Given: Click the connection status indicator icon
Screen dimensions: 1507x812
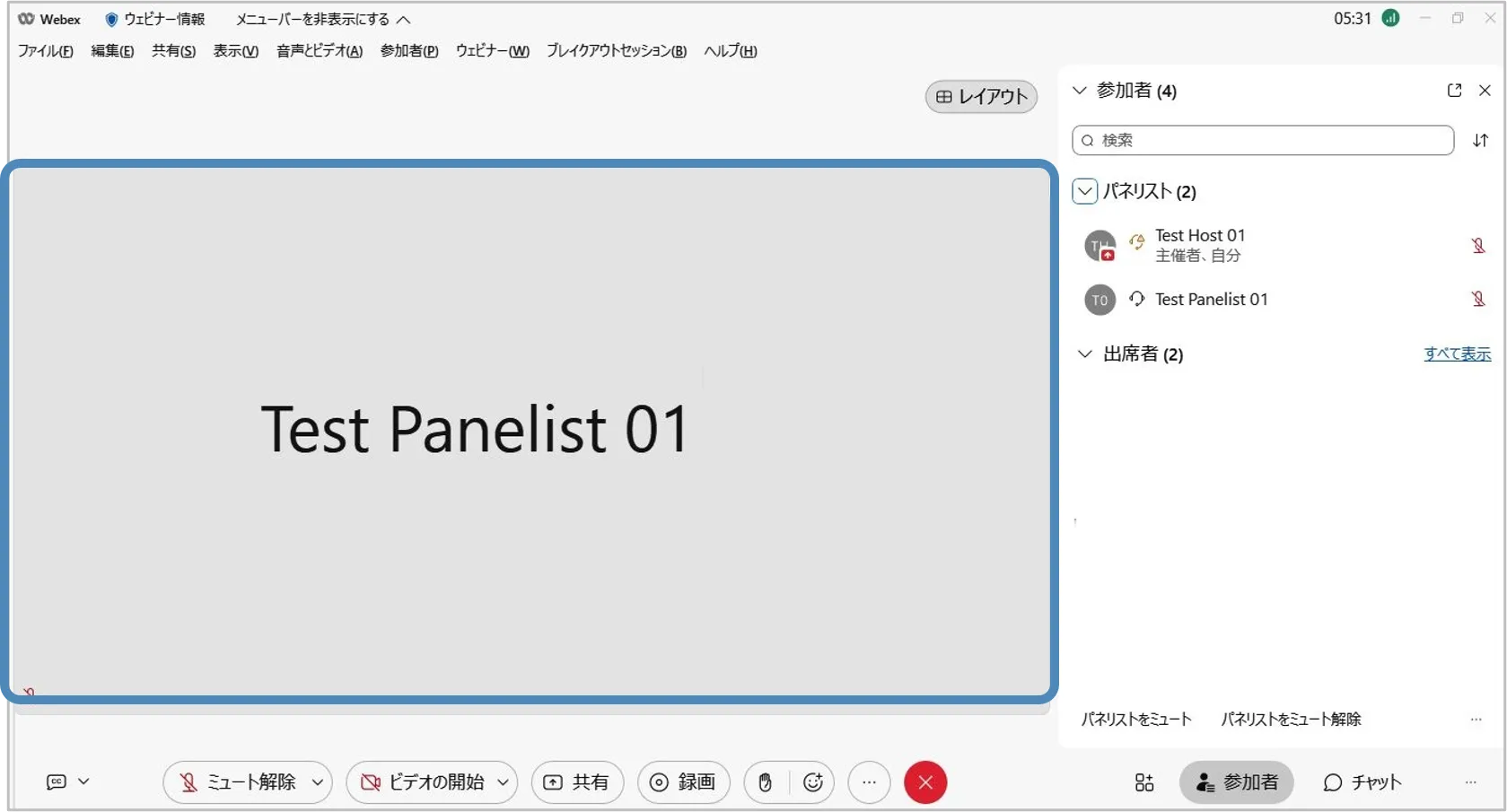Looking at the screenshot, I should tap(1390, 19).
